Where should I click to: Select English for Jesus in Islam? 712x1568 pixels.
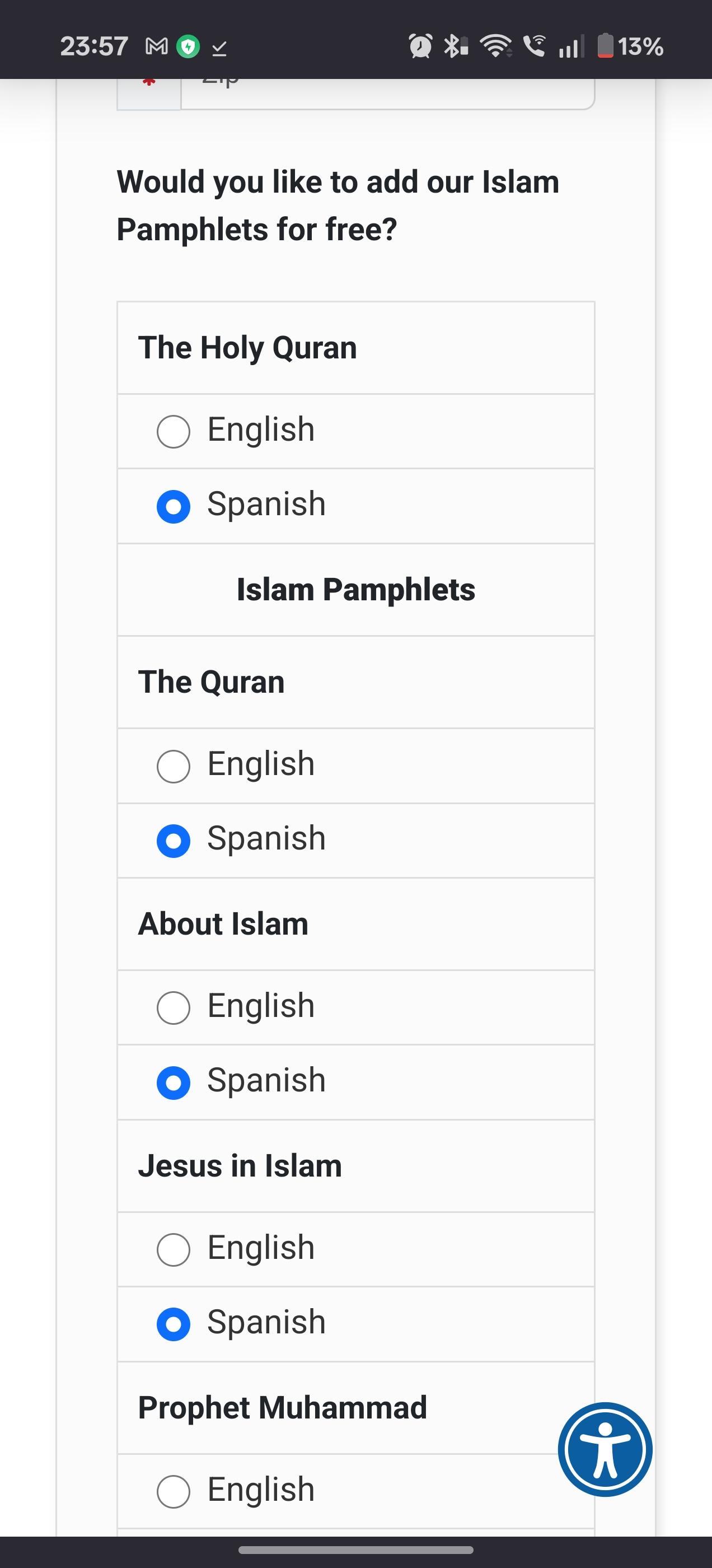pyautogui.click(x=174, y=1249)
